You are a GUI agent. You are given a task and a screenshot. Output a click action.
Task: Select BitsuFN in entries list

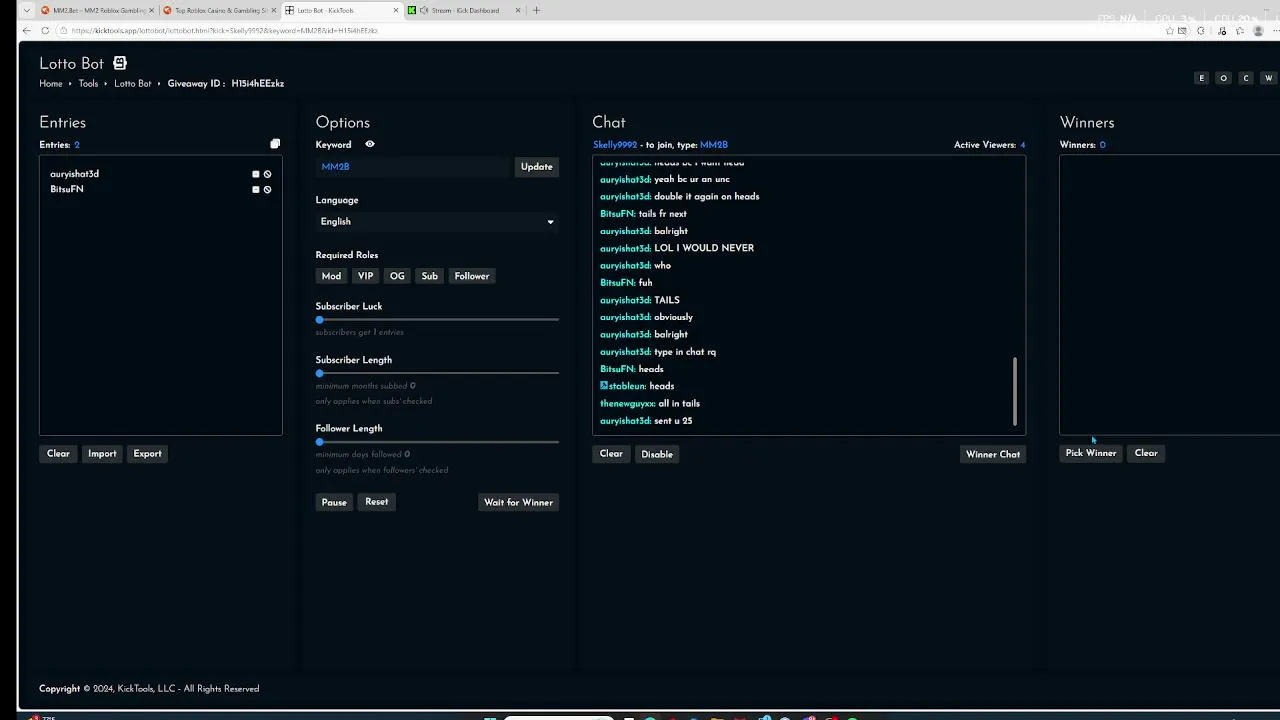[67, 189]
